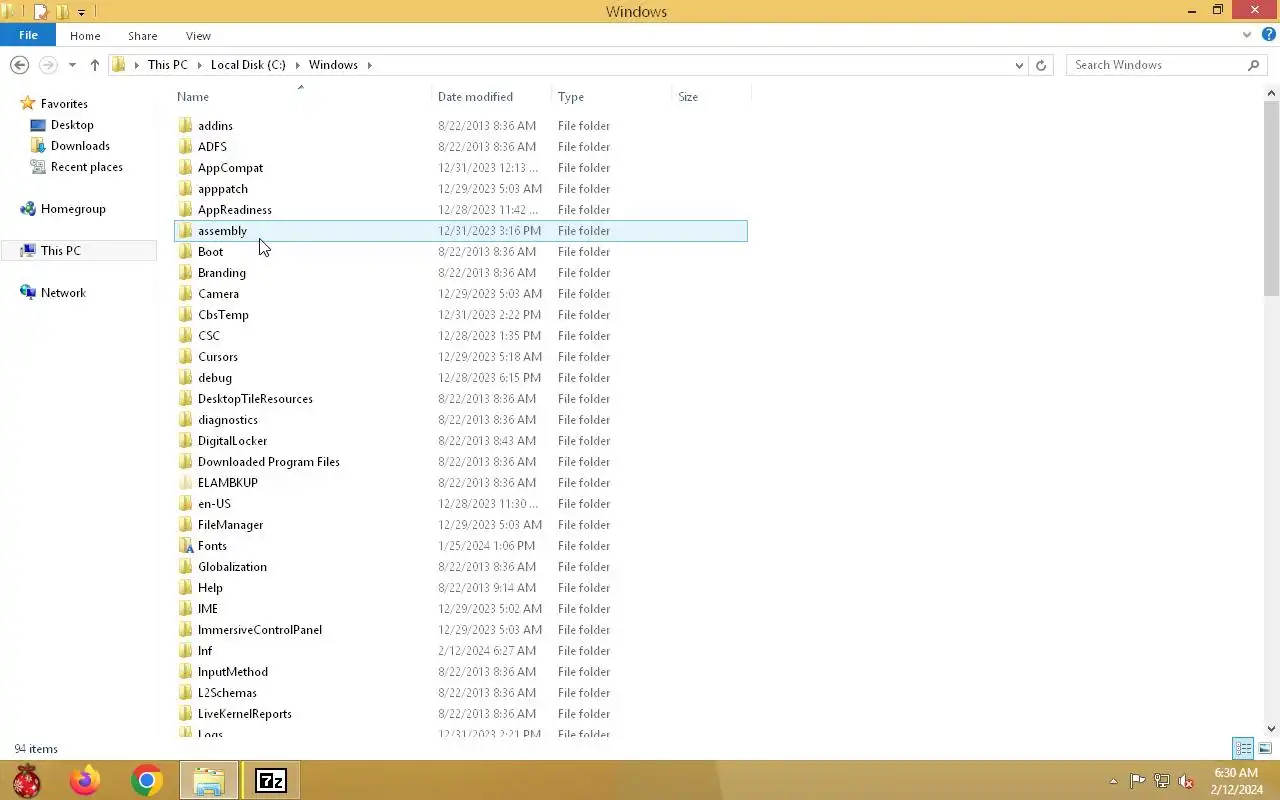The image size is (1280, 800).
Task: Click the Boot folder icon
Action: [185, 251]
